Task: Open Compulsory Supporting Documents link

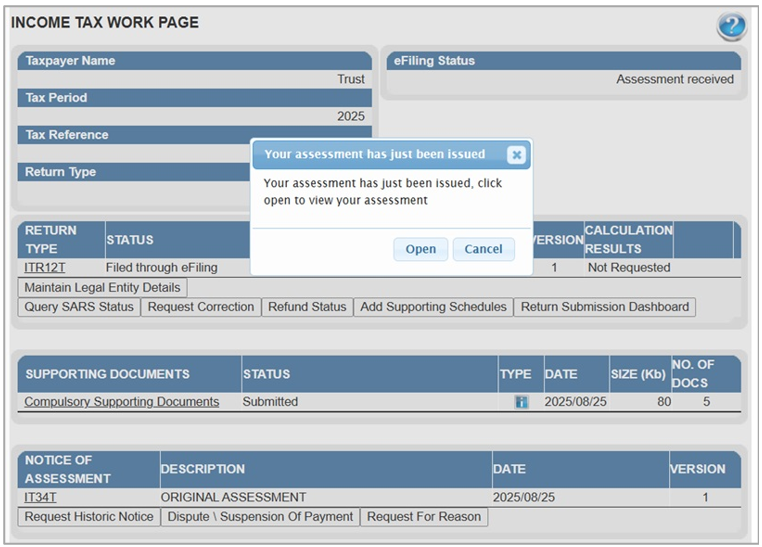Action: click(122, 402)
